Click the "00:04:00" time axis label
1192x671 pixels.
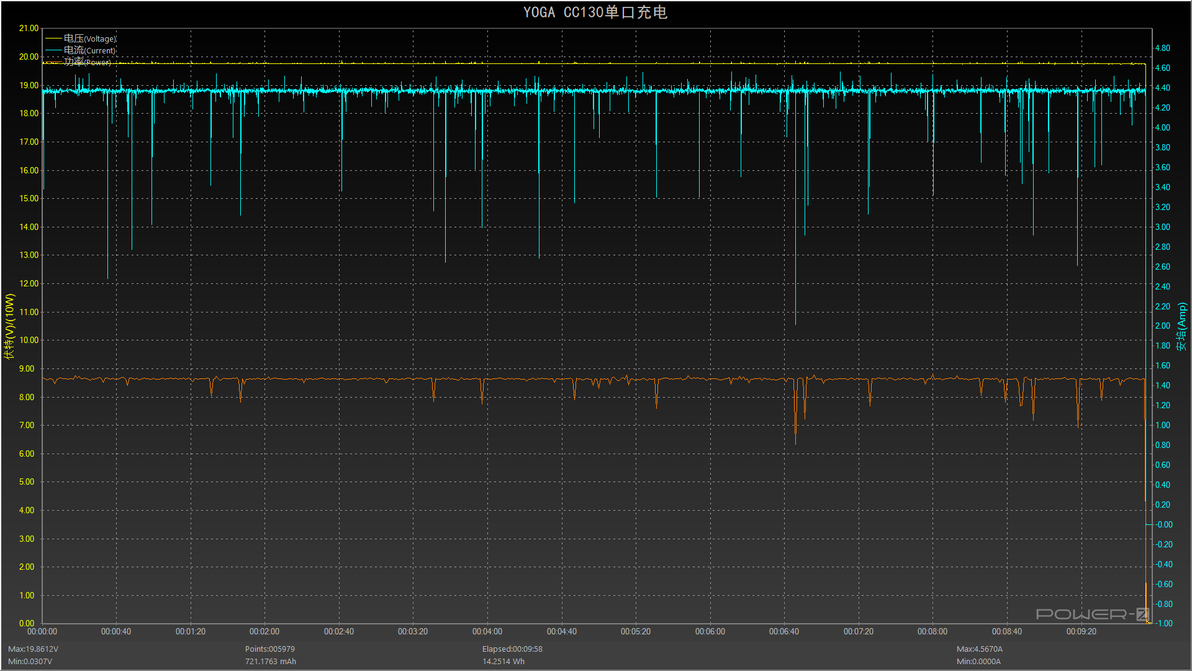tap(487, 631)
